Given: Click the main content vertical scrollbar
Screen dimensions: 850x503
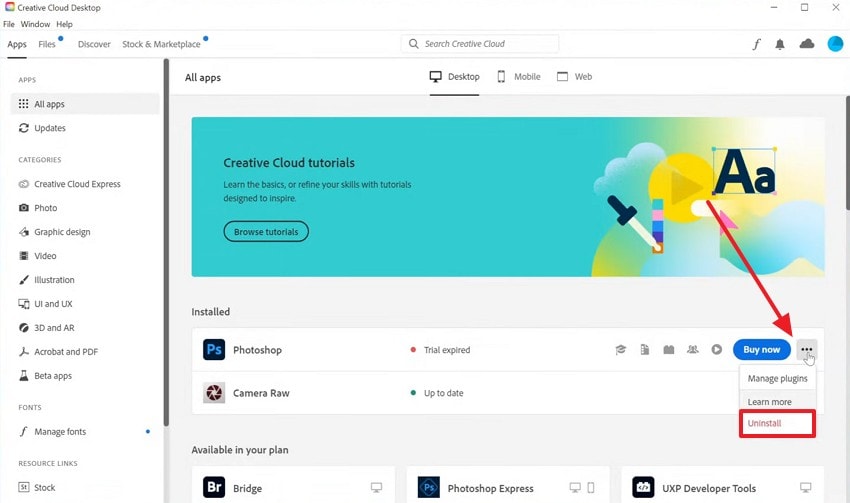Looking at the screenshot, I should (x=847, y=153).
